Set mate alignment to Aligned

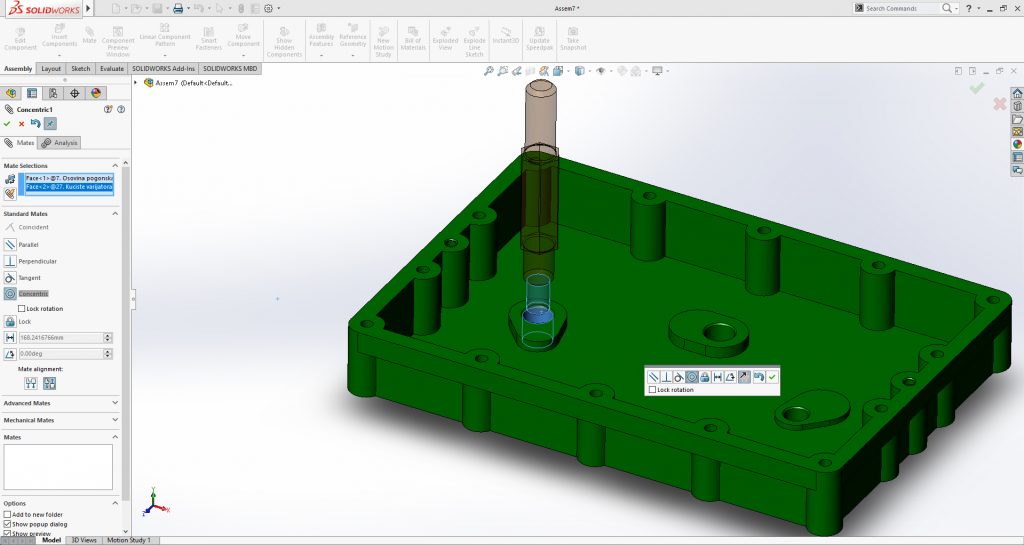point(31,383)
